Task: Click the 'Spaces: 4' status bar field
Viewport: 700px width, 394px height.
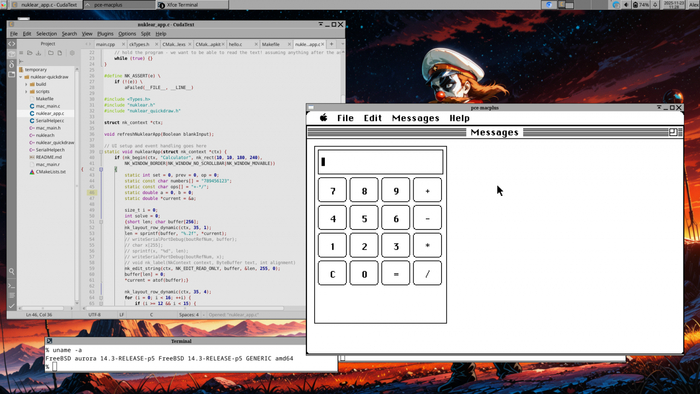Action: [x=189, y=315]
